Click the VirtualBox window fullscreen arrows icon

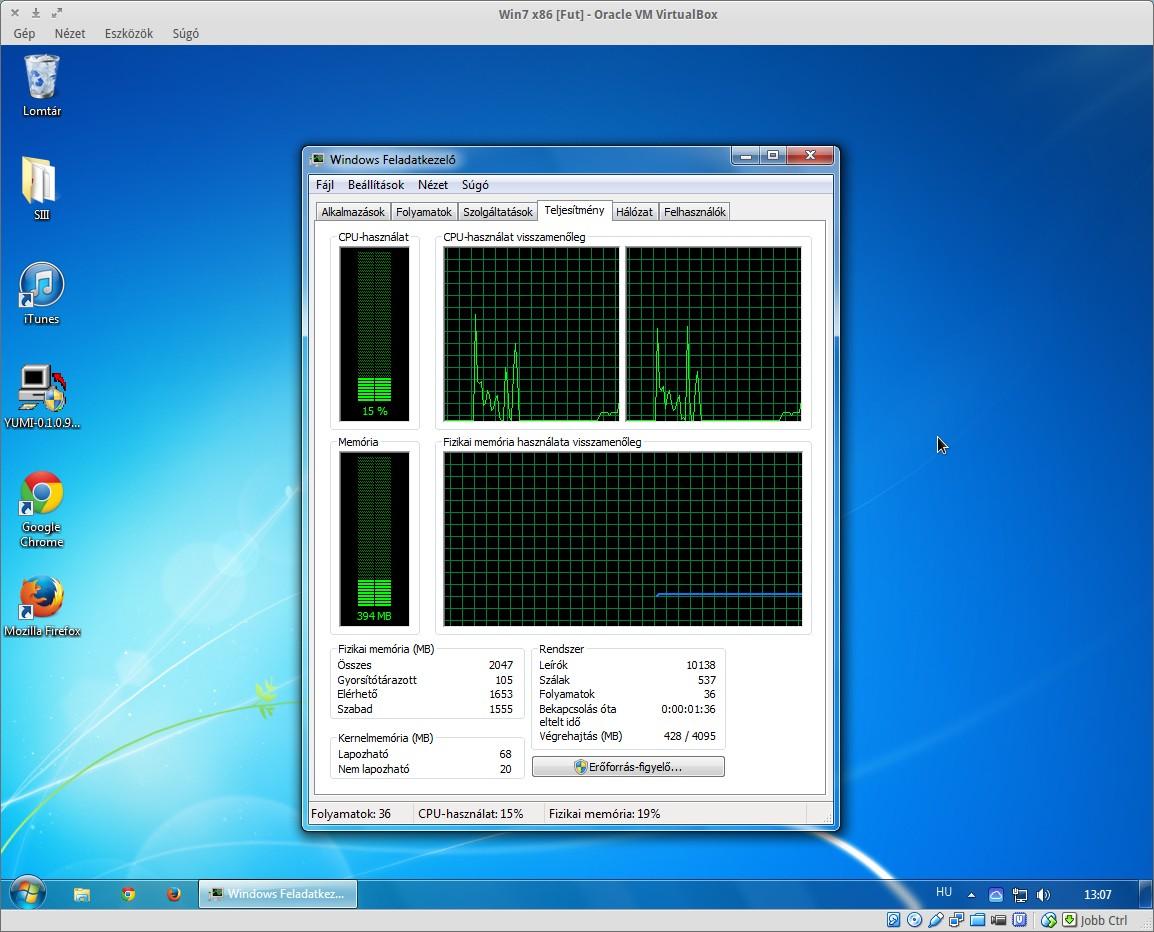[x=57, y=13]
